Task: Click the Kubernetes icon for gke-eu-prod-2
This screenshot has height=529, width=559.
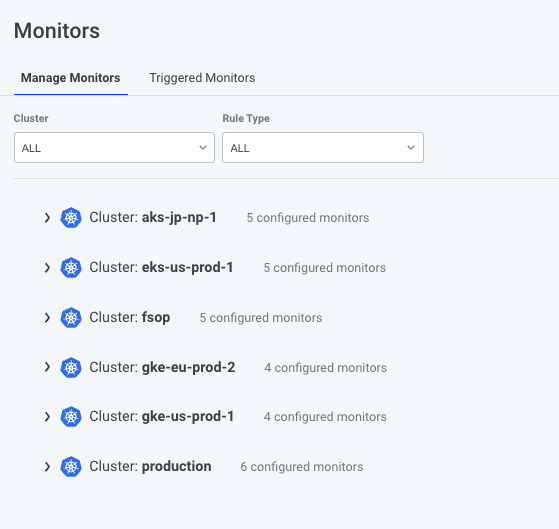Action: pos(71,367)
